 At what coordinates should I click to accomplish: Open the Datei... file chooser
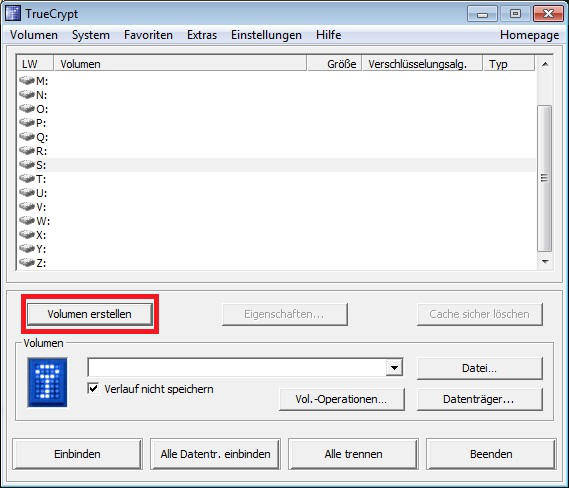tap(479, 368)
